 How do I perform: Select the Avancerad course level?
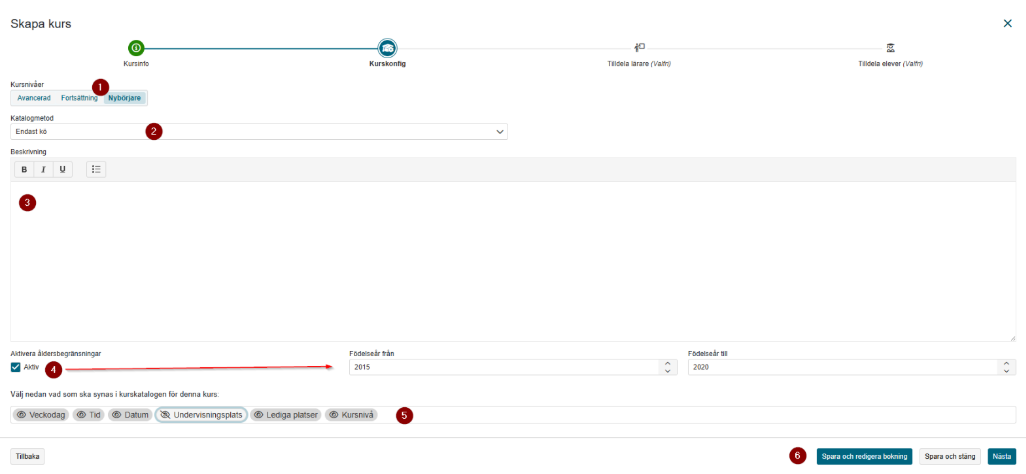pyautogui.click(x=34, y=98)
